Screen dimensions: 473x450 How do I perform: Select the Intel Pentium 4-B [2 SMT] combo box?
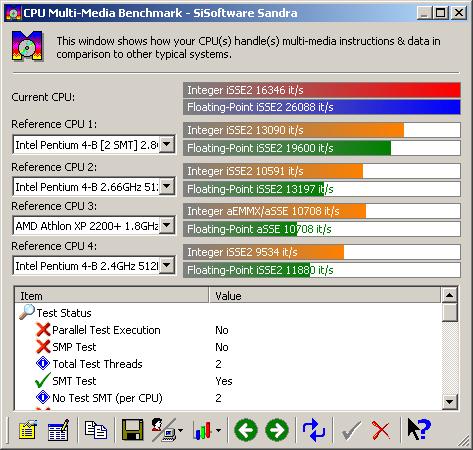(93, 145)
